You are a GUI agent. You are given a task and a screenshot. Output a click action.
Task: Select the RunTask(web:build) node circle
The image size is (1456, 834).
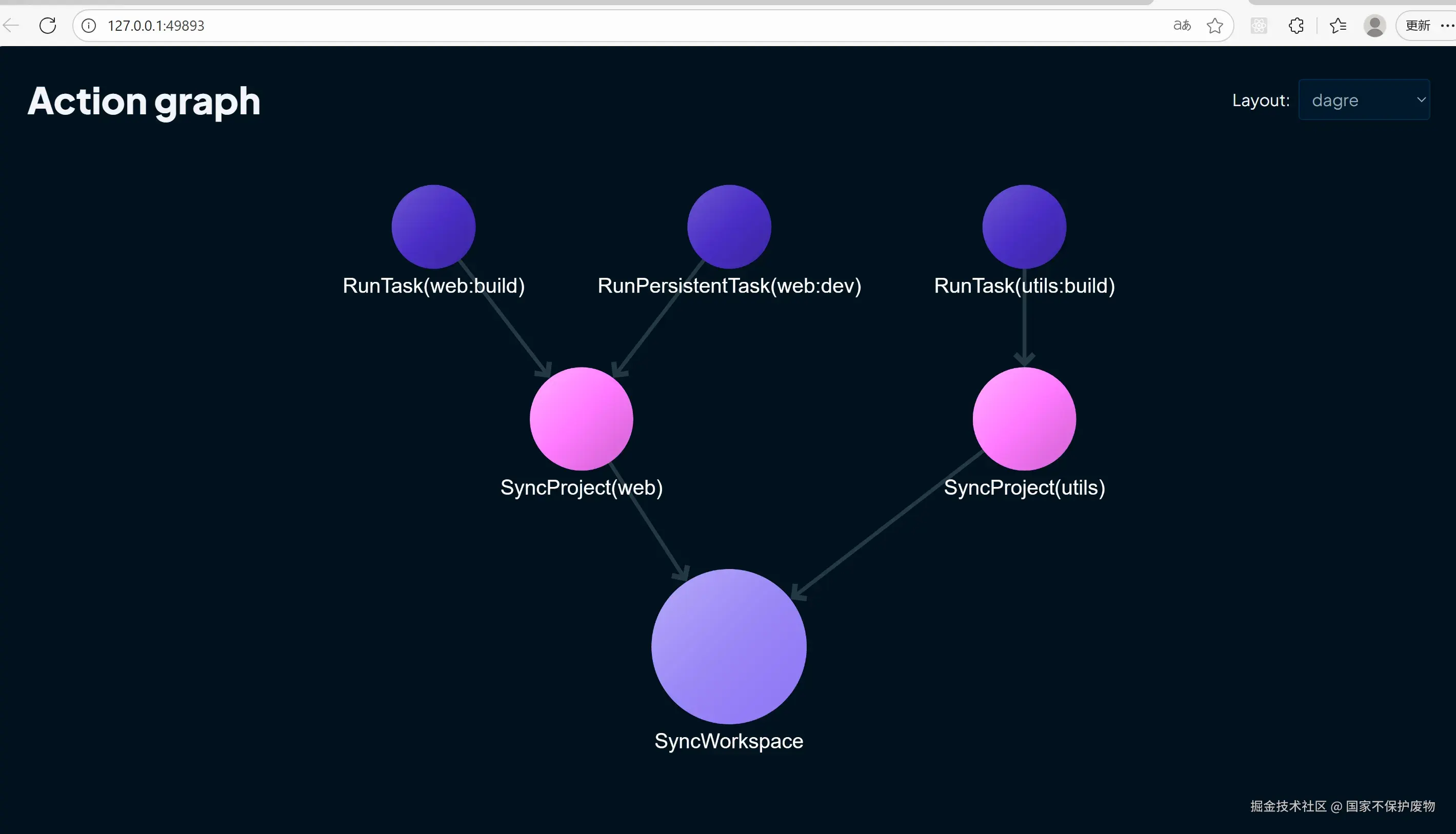[x=433, y=226]
